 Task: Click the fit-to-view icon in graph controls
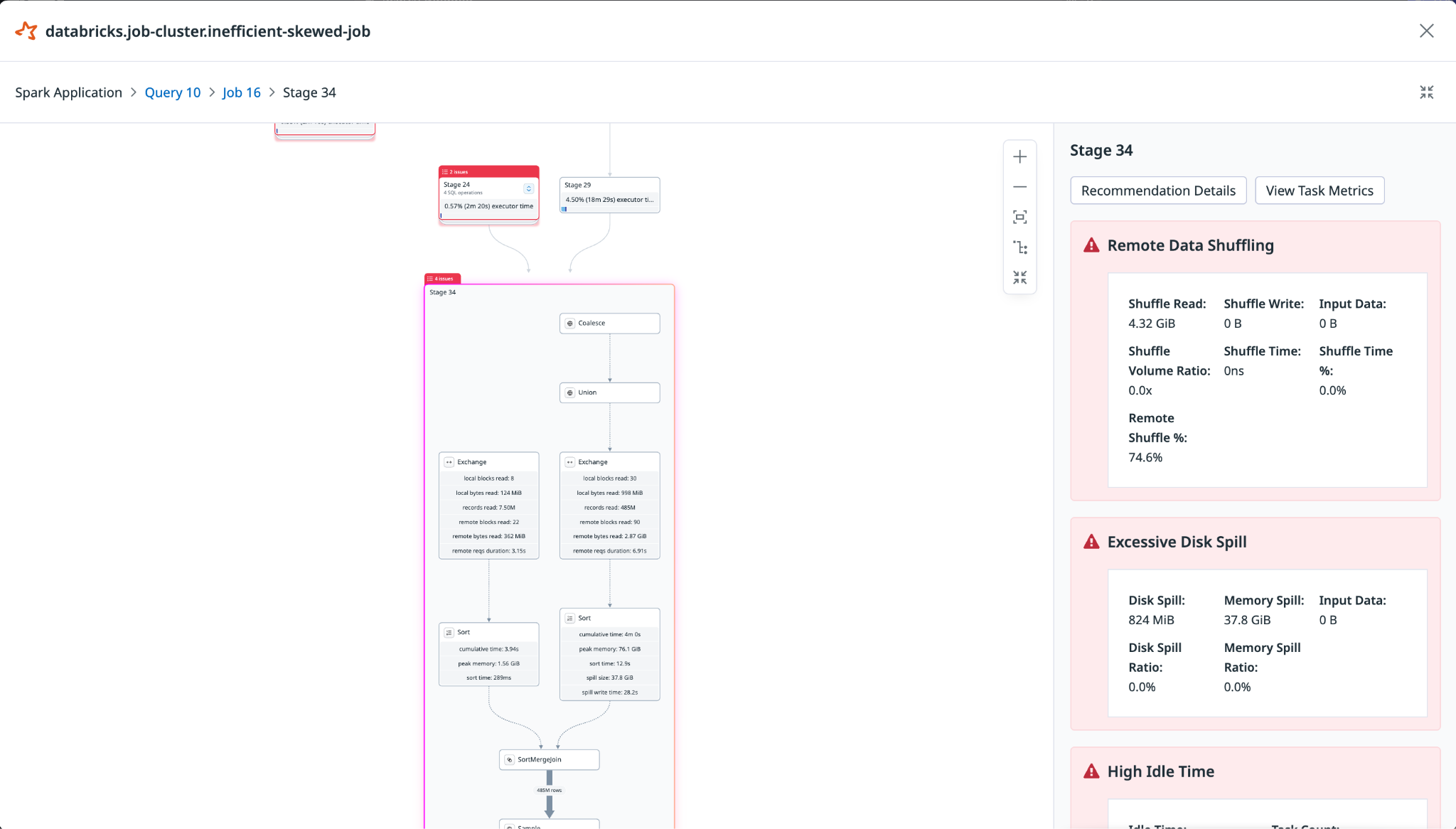click(x=1019, y=217)
